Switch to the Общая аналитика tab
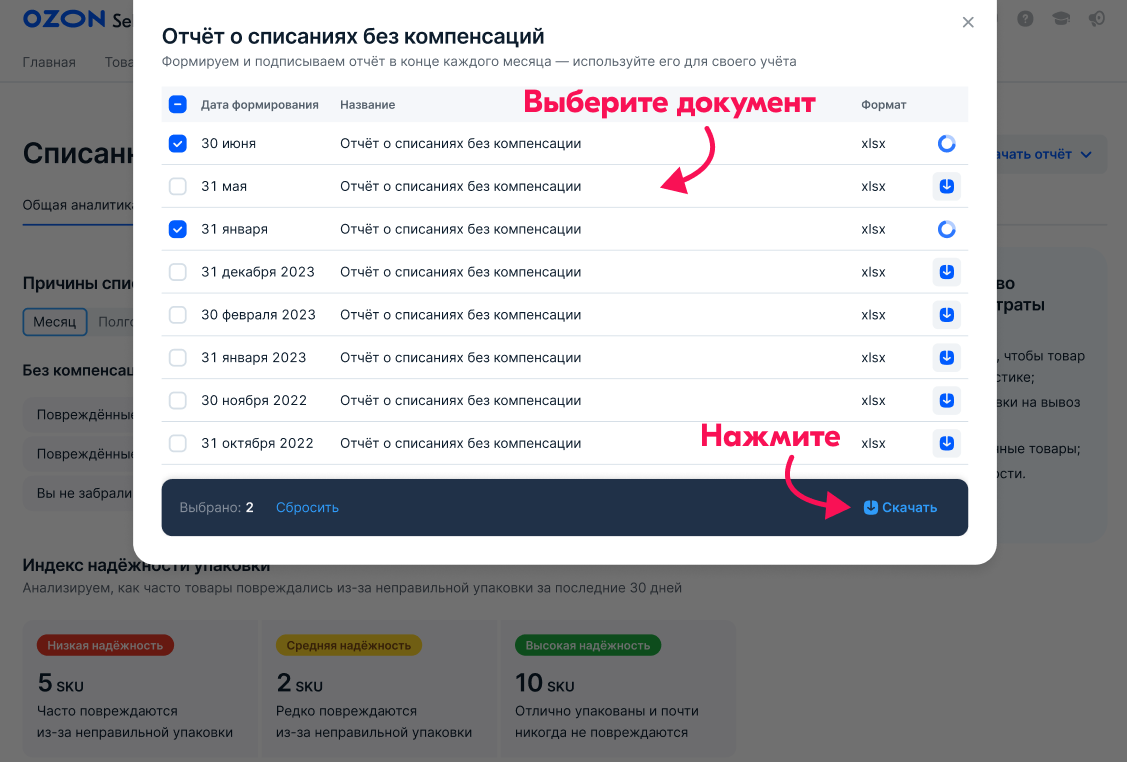 point(78,205)
